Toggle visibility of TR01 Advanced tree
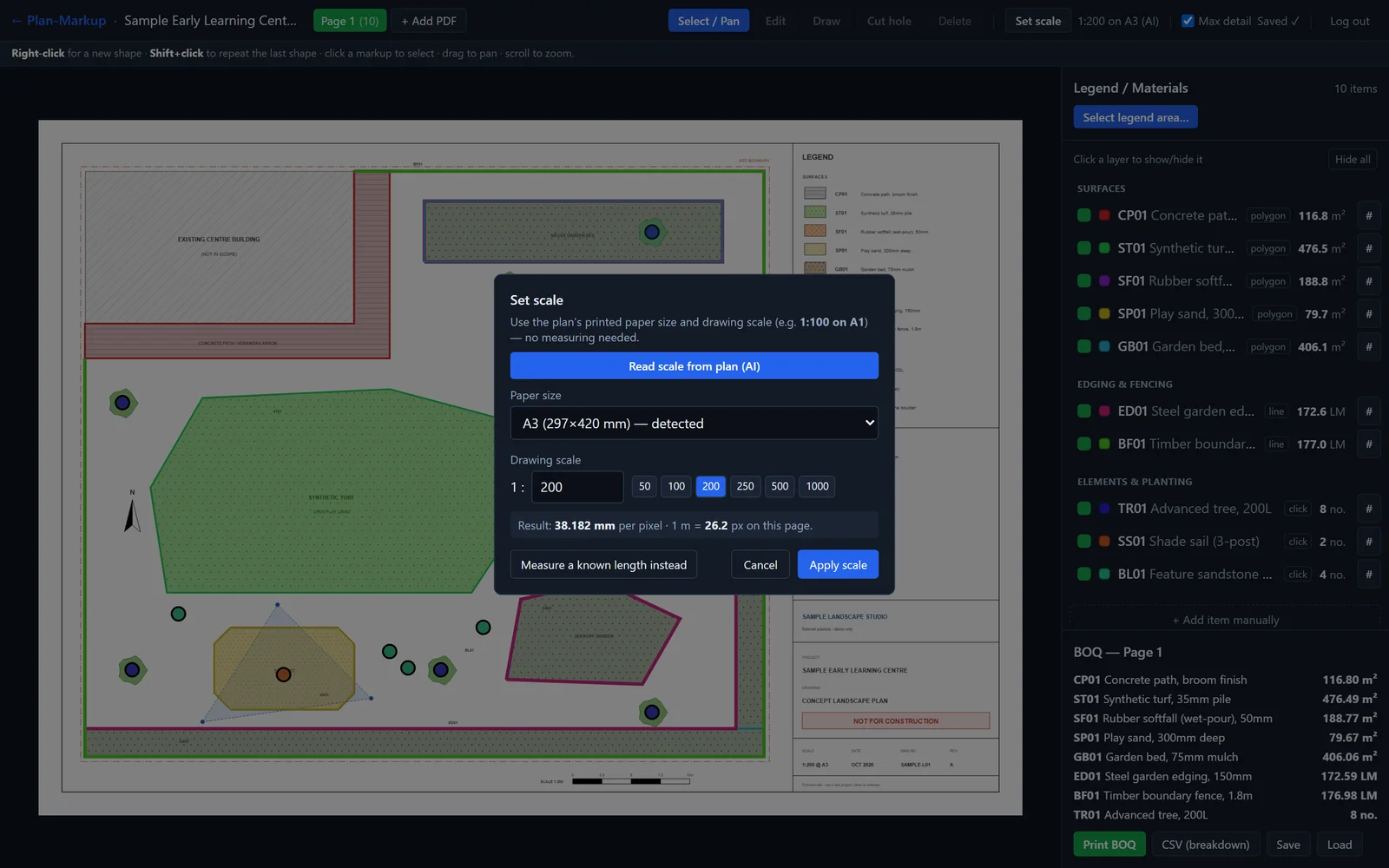 coord(1084,509)
